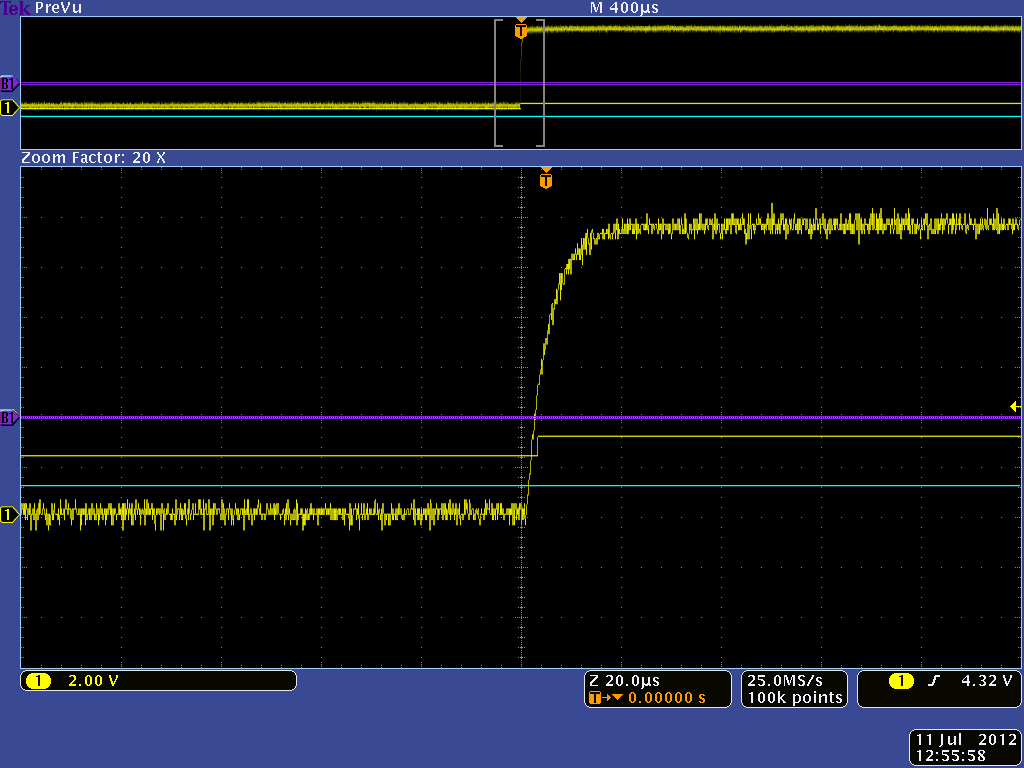Click the right bracket of the zoom window

point(541,83)
